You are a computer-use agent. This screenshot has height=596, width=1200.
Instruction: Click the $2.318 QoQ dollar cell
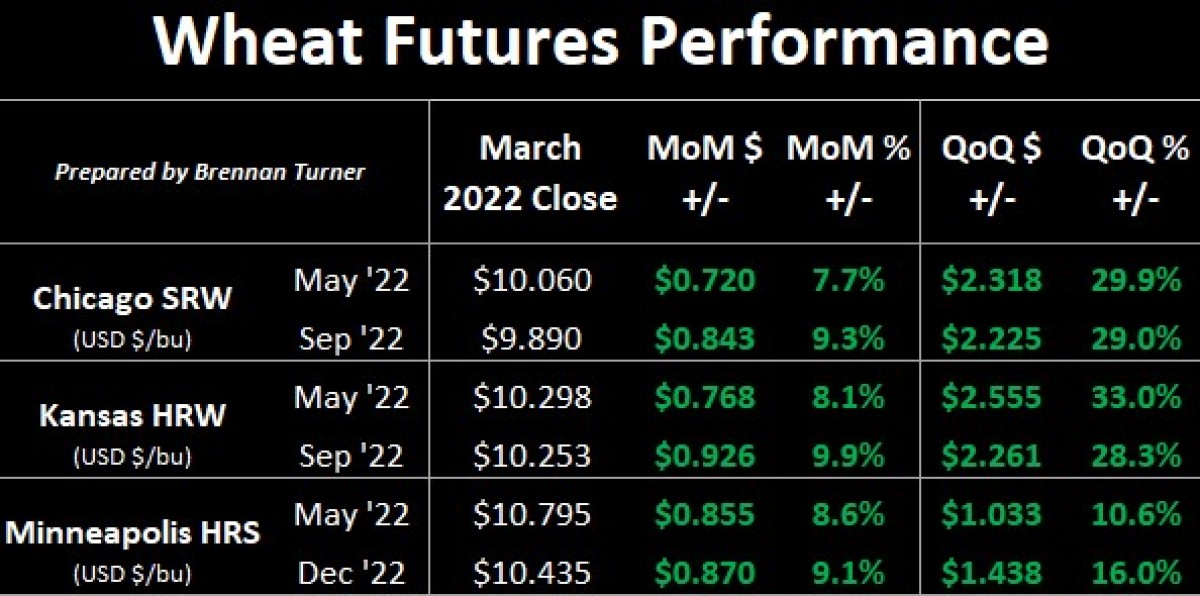990,281
